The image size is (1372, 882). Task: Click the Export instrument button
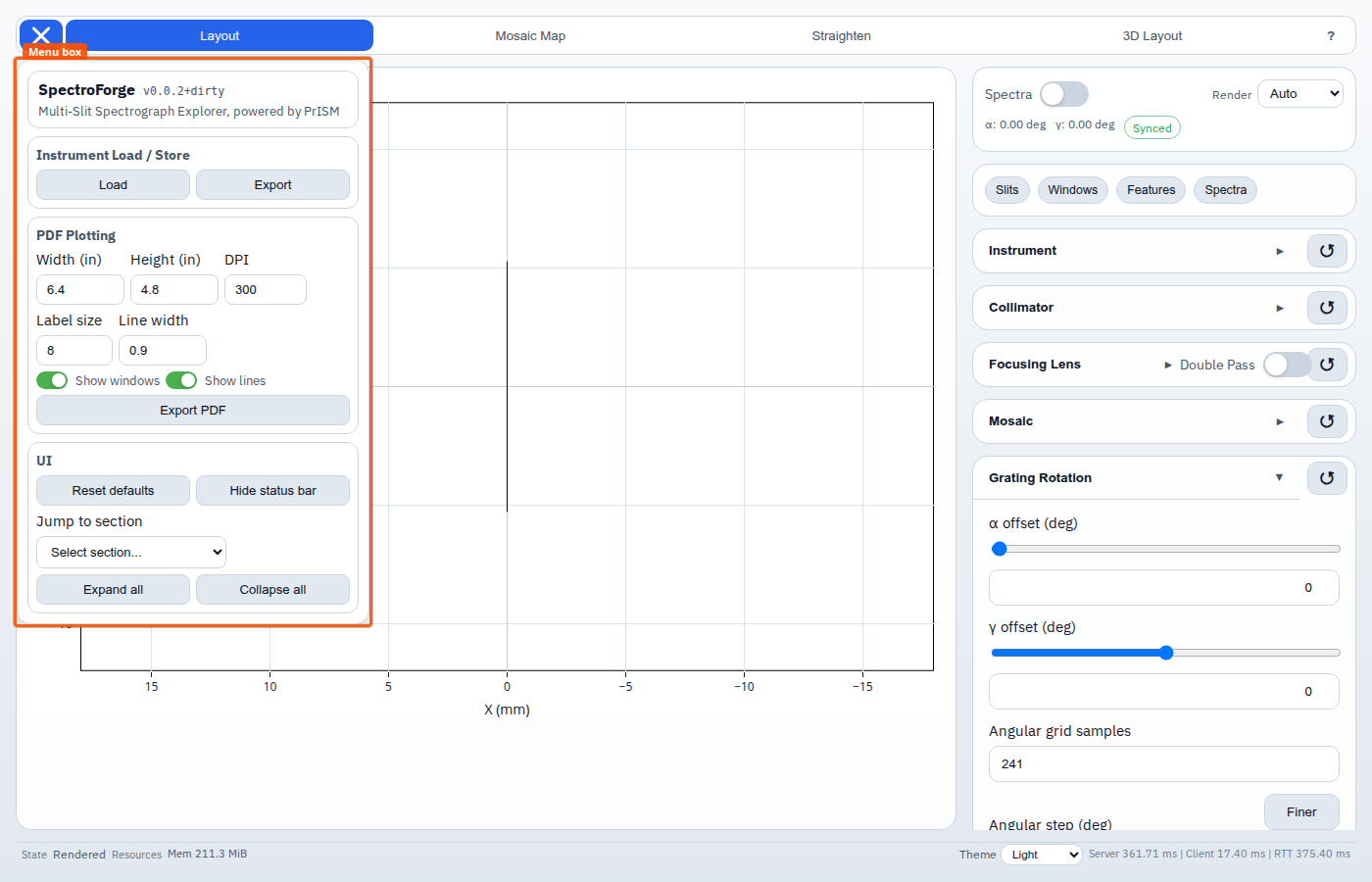point(272,185)
